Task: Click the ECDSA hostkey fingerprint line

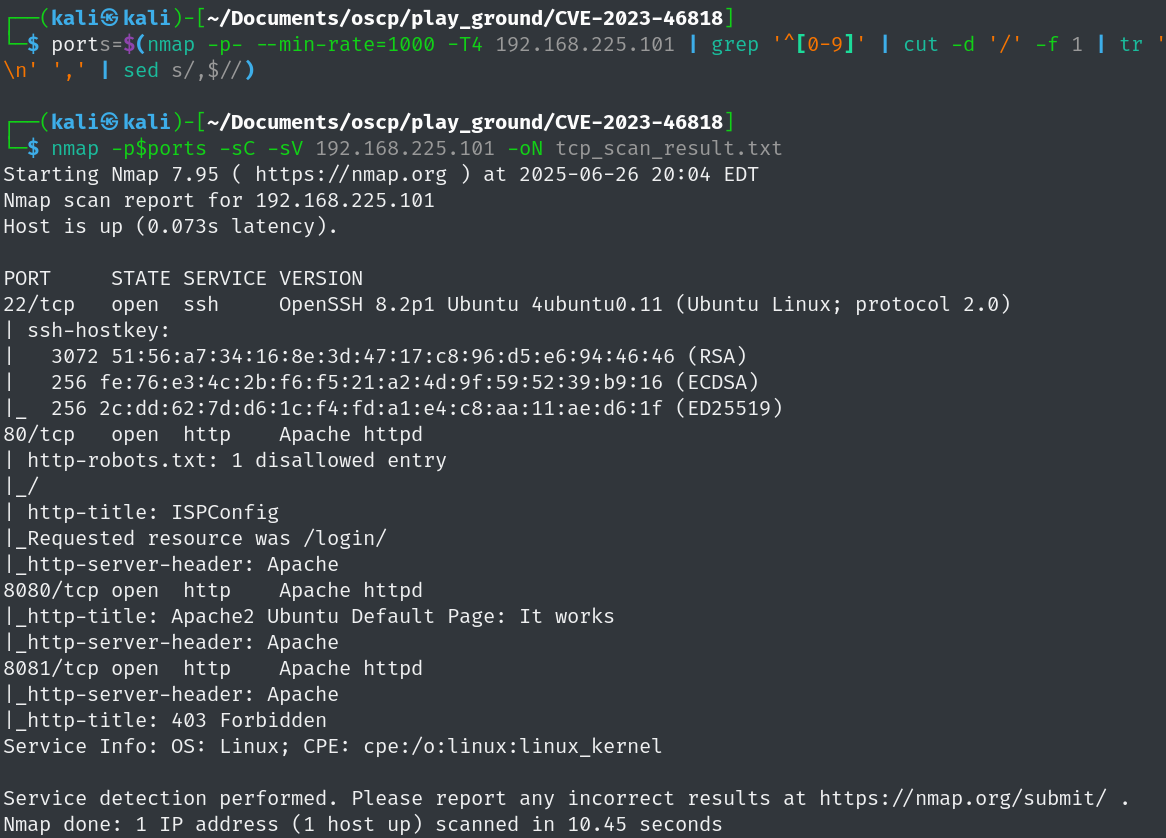Action: [405, 383]
